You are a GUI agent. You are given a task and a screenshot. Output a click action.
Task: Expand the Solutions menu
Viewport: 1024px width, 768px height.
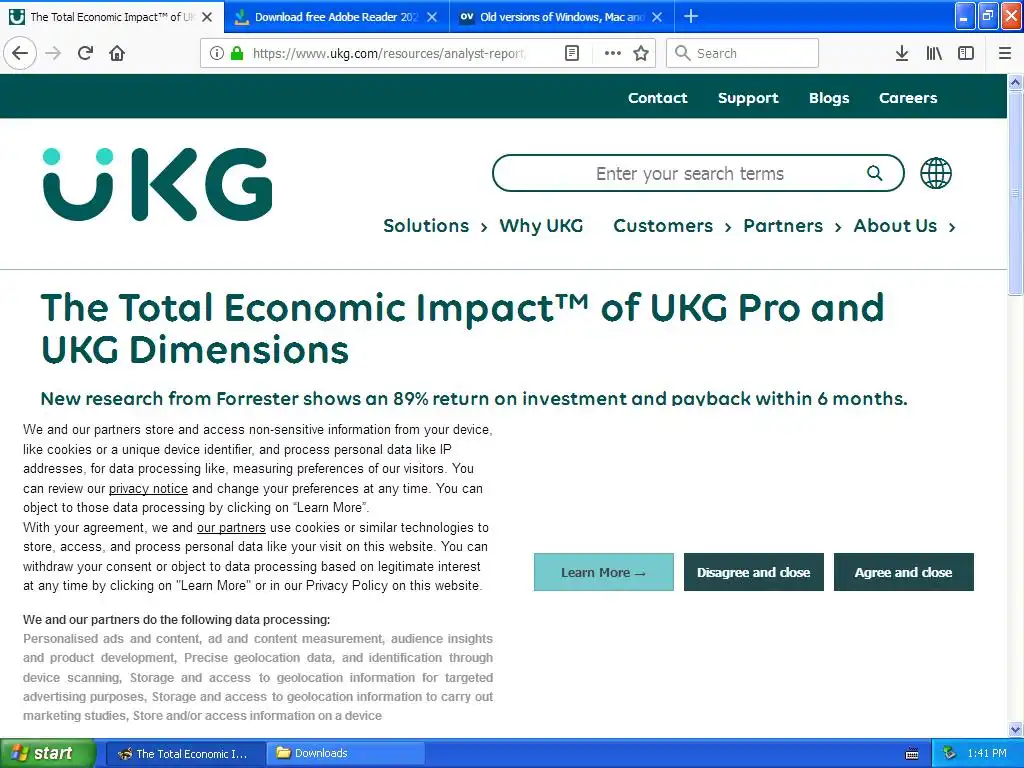(435, 226)
